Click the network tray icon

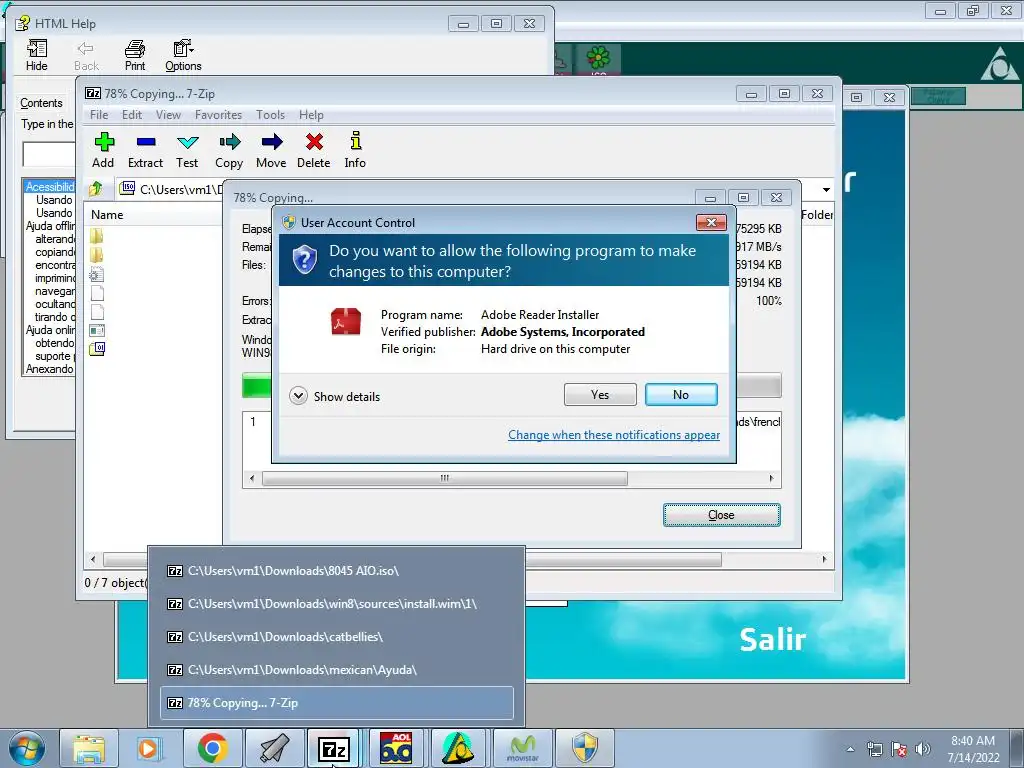pyautogui.click(x=874, y=749)
